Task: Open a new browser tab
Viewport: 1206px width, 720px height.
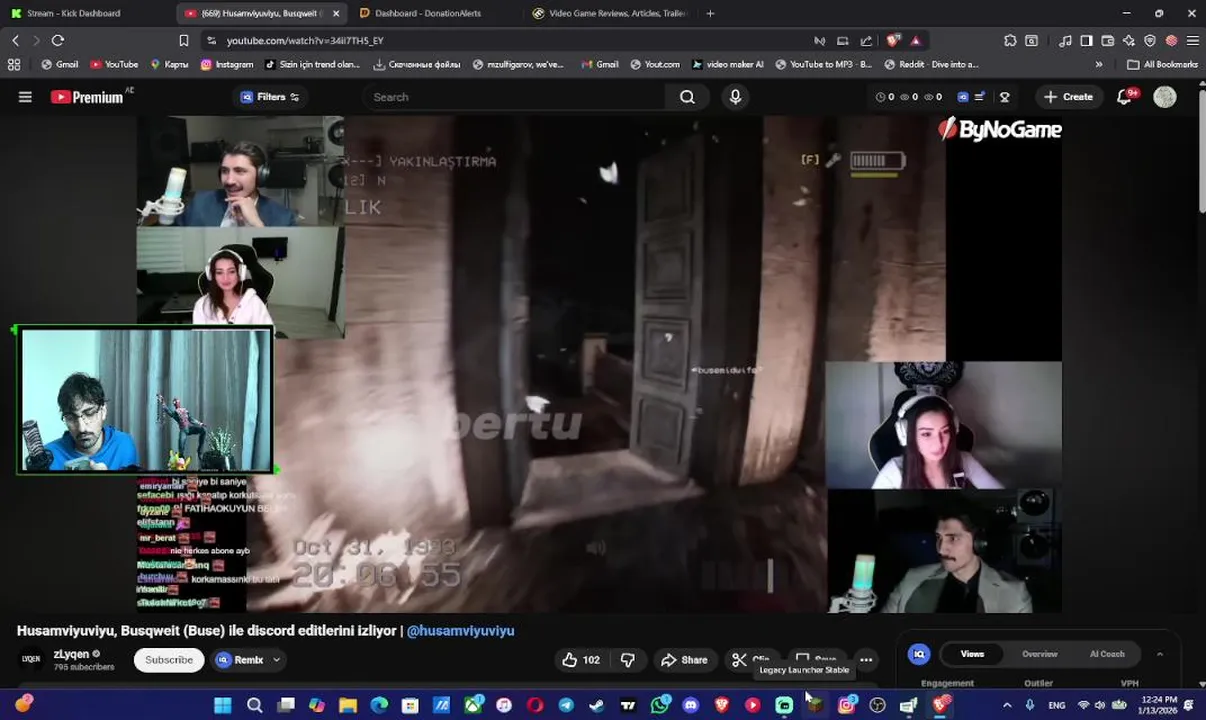Action: click(710, 13)
